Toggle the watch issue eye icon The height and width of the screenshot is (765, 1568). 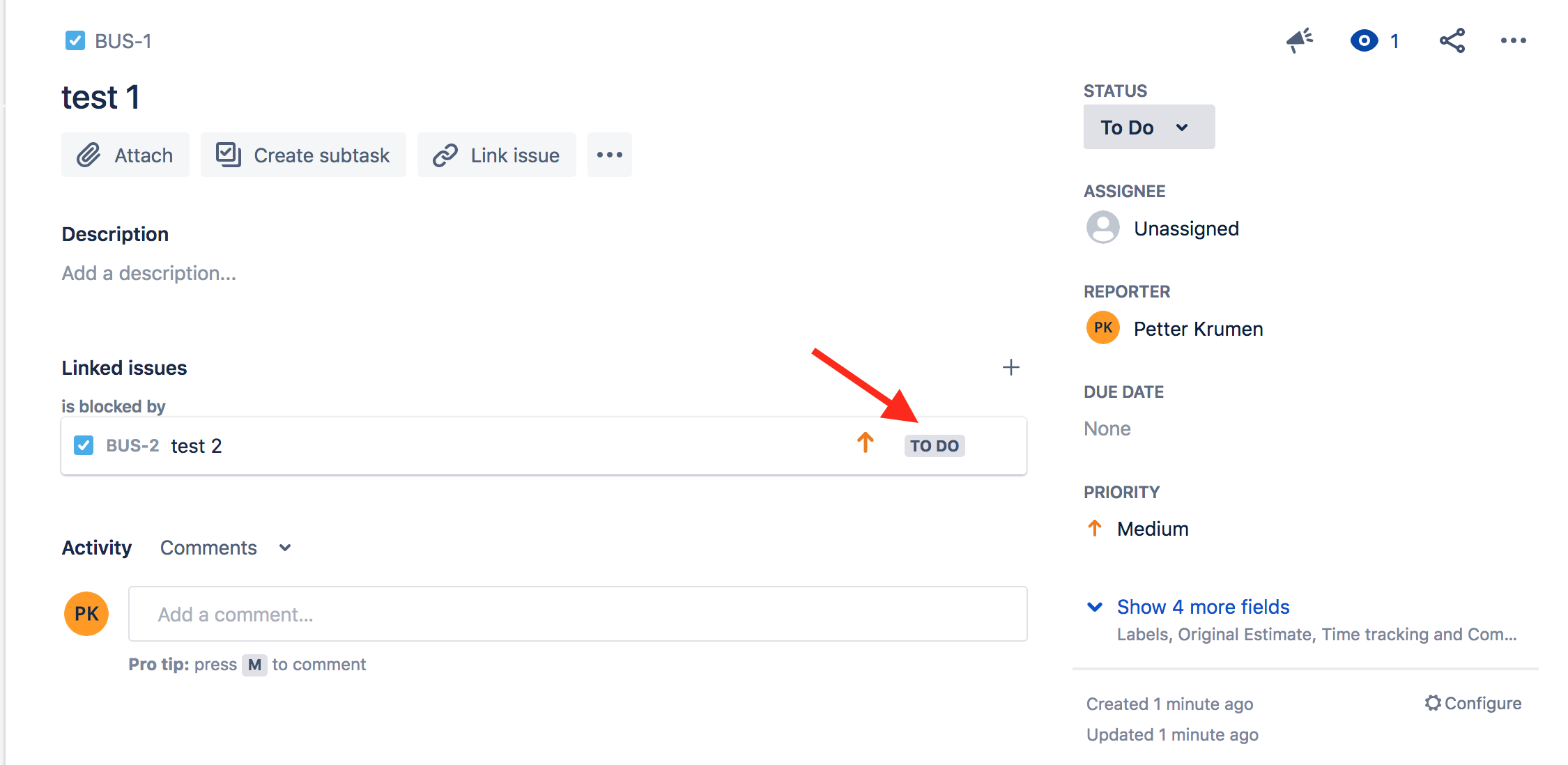[1364, 41]
